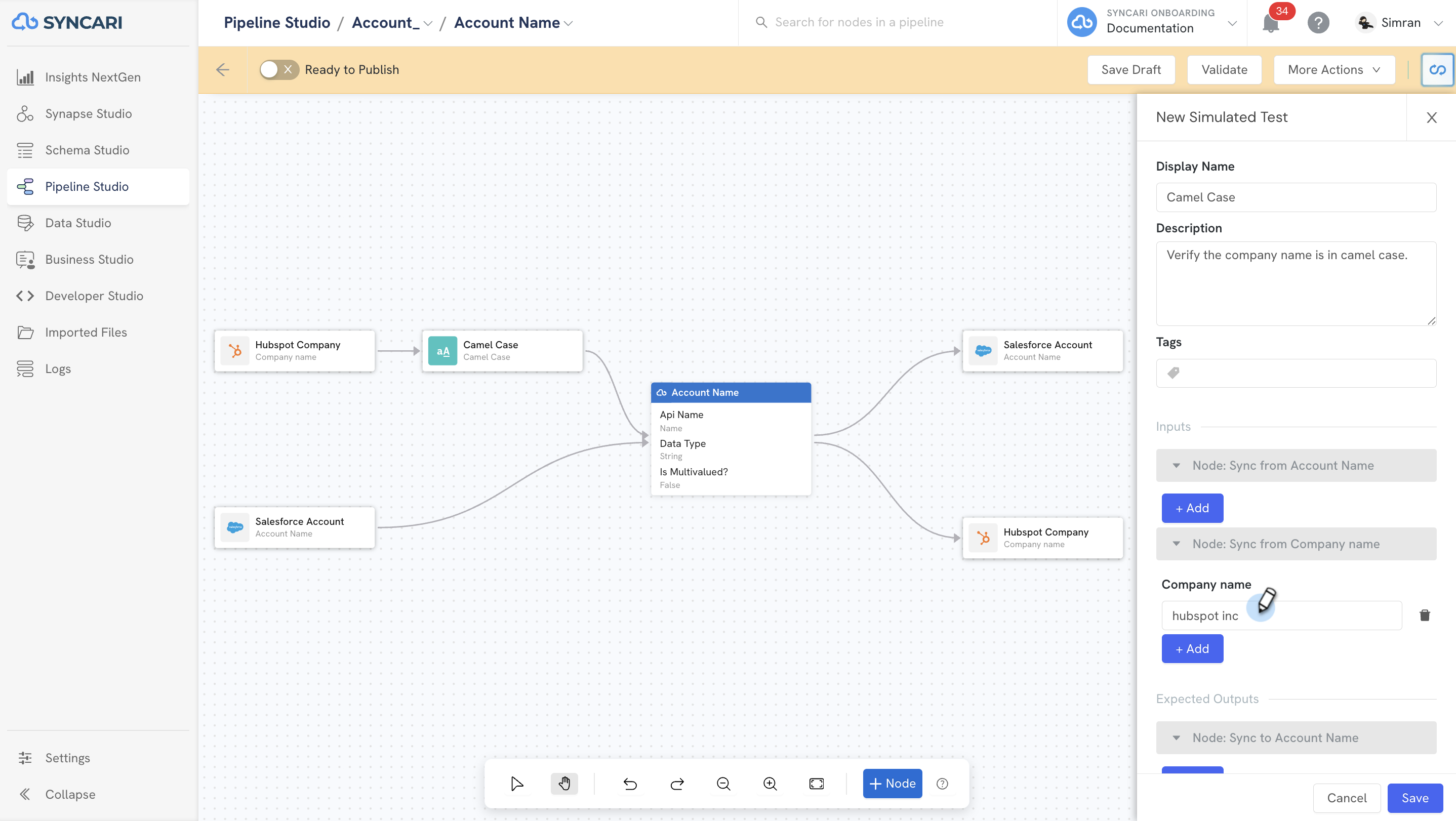Click the Simran profile avatar
Image resolution: width=1456 pixels, height=821 pixels.
[1365, 23]
